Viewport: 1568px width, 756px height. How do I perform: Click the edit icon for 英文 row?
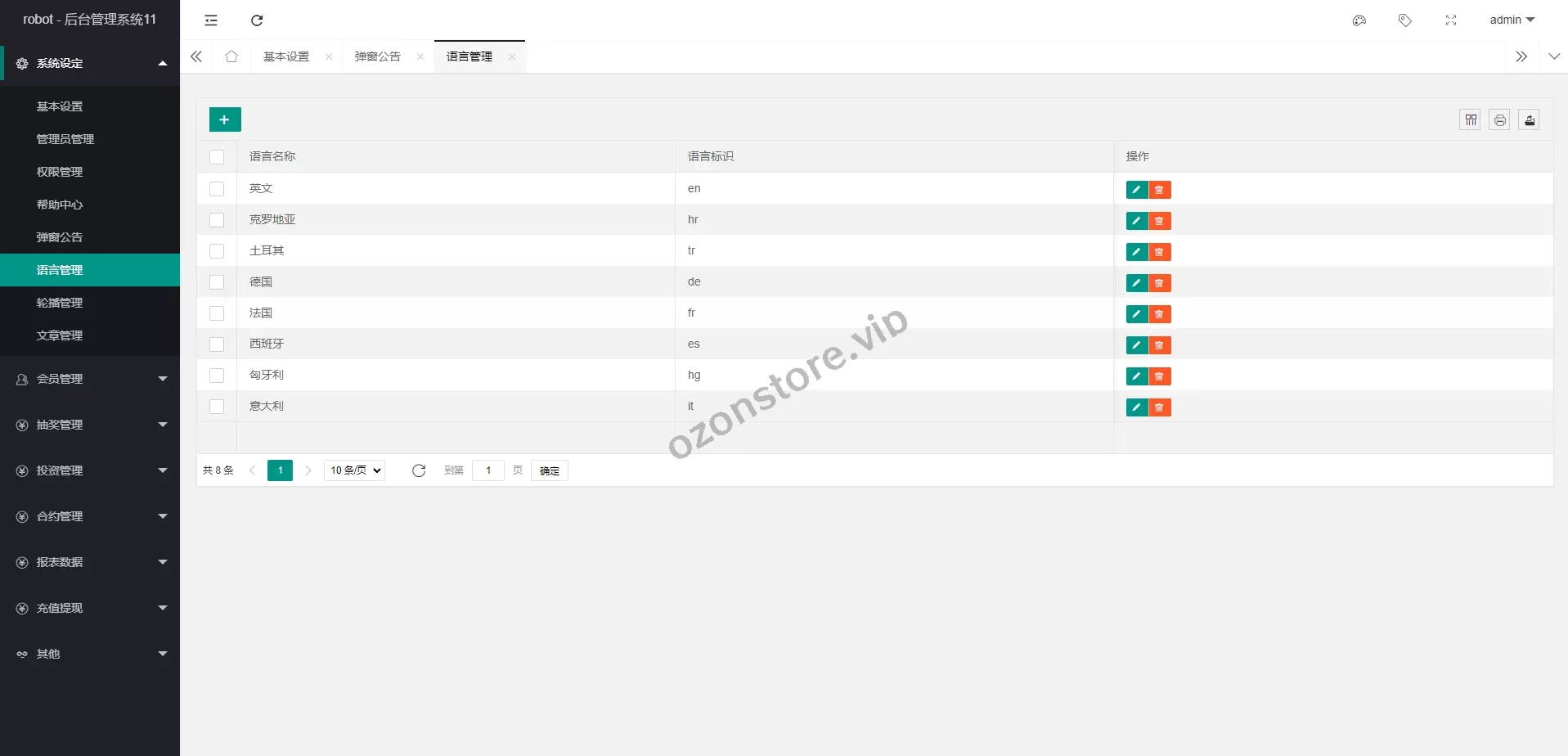(x=1136, y=190)
